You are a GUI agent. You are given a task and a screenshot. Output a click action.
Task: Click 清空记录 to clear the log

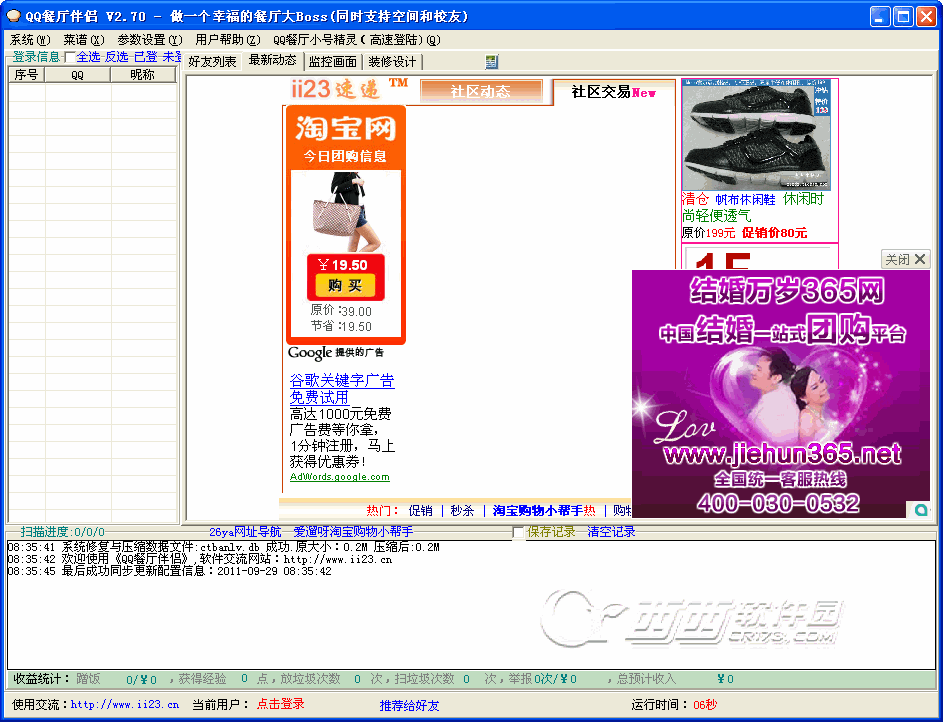(x=611, y=532)
